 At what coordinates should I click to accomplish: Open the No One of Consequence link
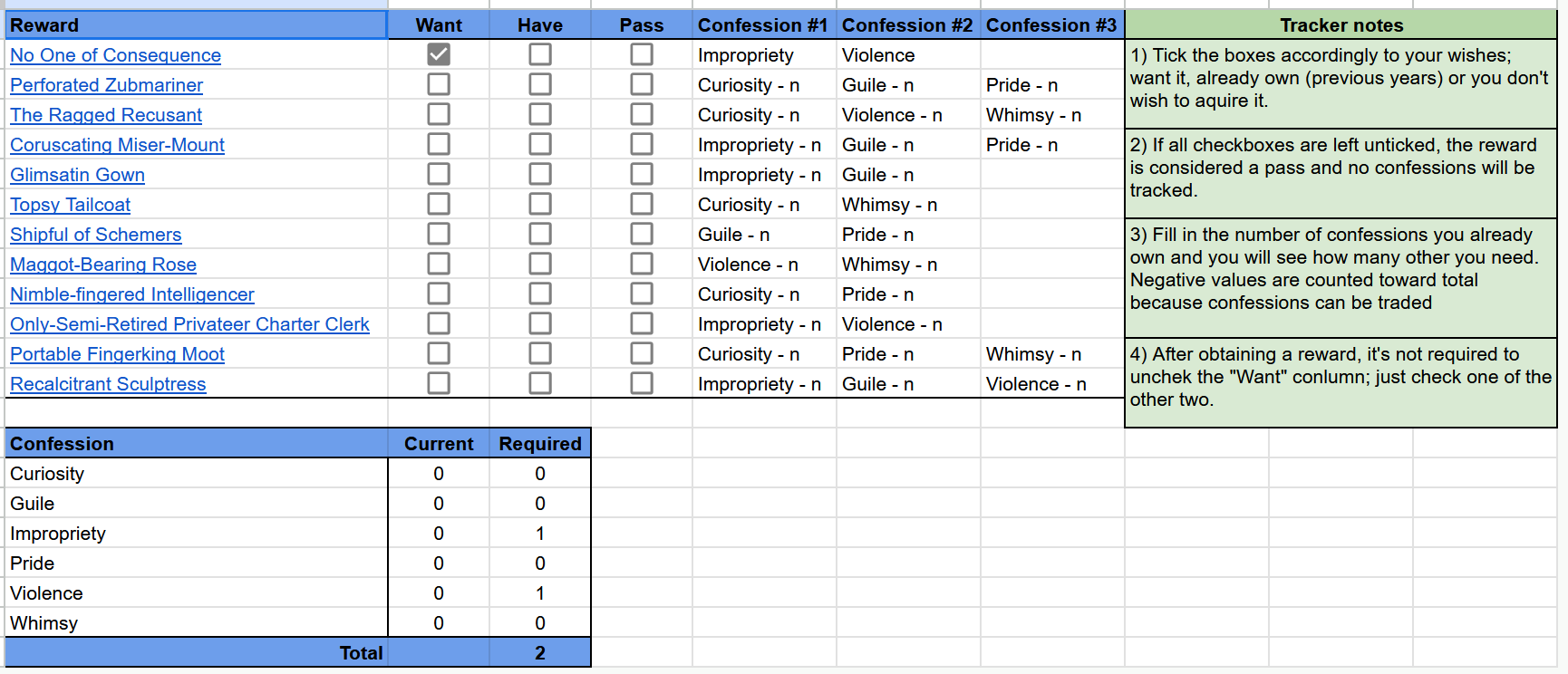115,55
